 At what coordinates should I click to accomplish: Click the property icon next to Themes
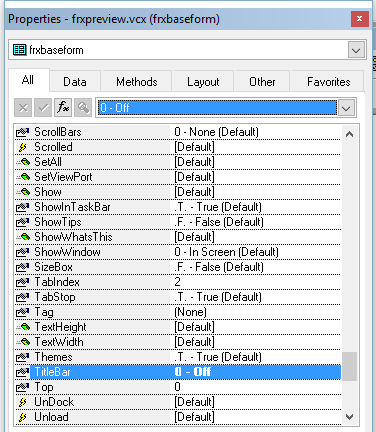click(22, 357)
